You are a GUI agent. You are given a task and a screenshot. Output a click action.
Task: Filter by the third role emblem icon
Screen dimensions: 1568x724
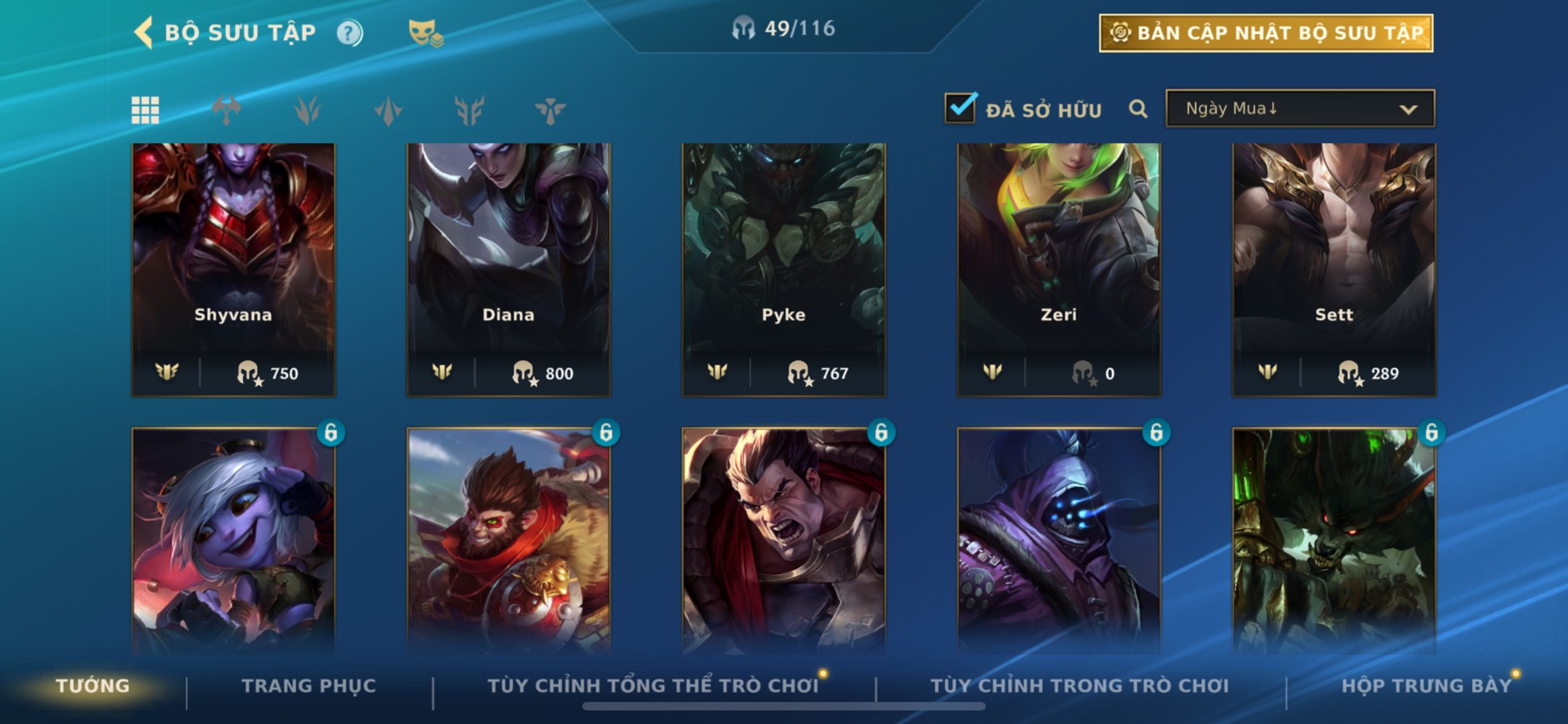(x=388, y=110)
